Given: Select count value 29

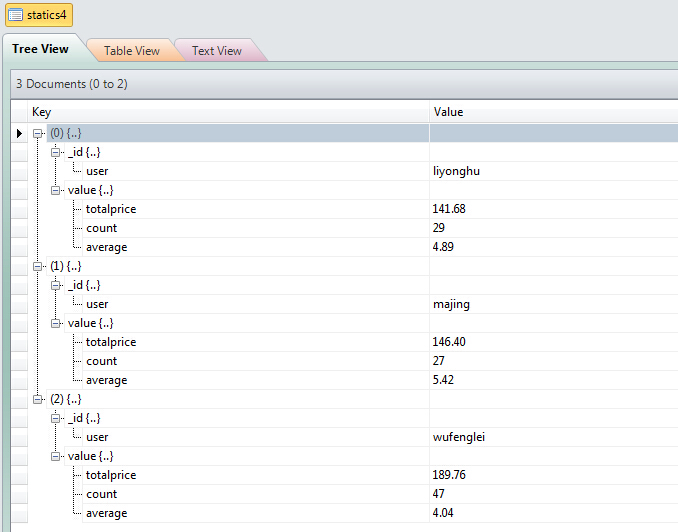Looking at the screenshot, I should tap(438, 228).
